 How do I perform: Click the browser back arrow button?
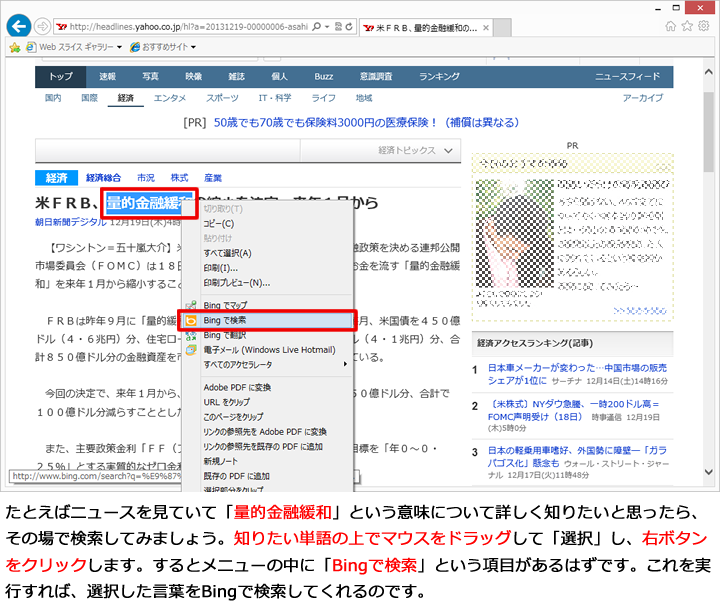point(18,26)
